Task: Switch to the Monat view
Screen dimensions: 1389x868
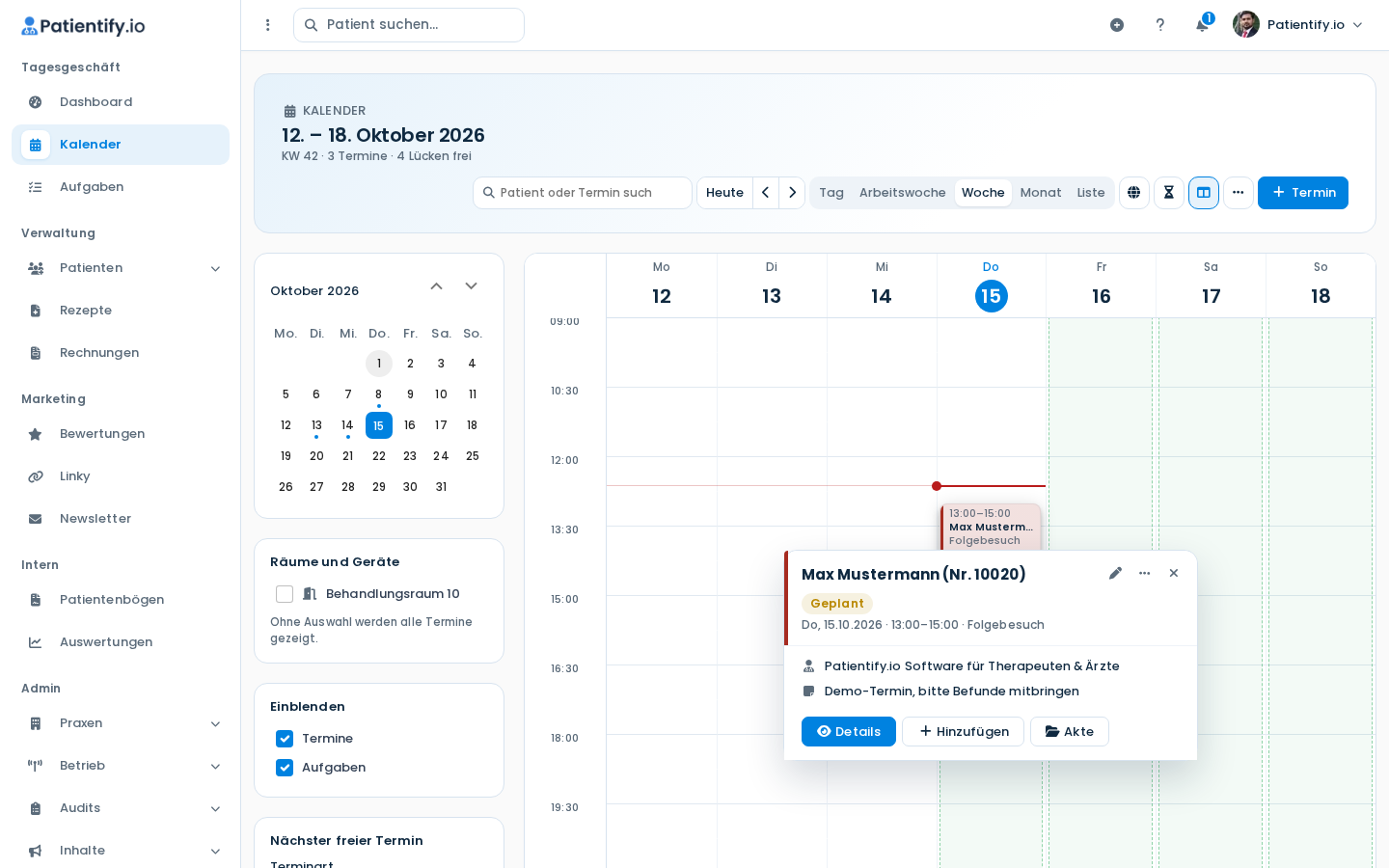Action: [x=1041, y=193]
